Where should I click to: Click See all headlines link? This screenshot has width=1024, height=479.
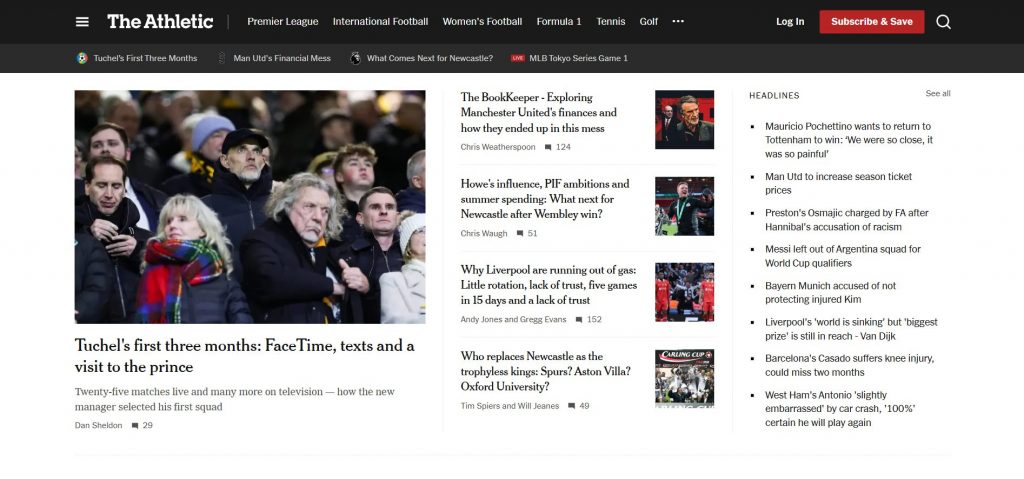(x=938, y=93)
